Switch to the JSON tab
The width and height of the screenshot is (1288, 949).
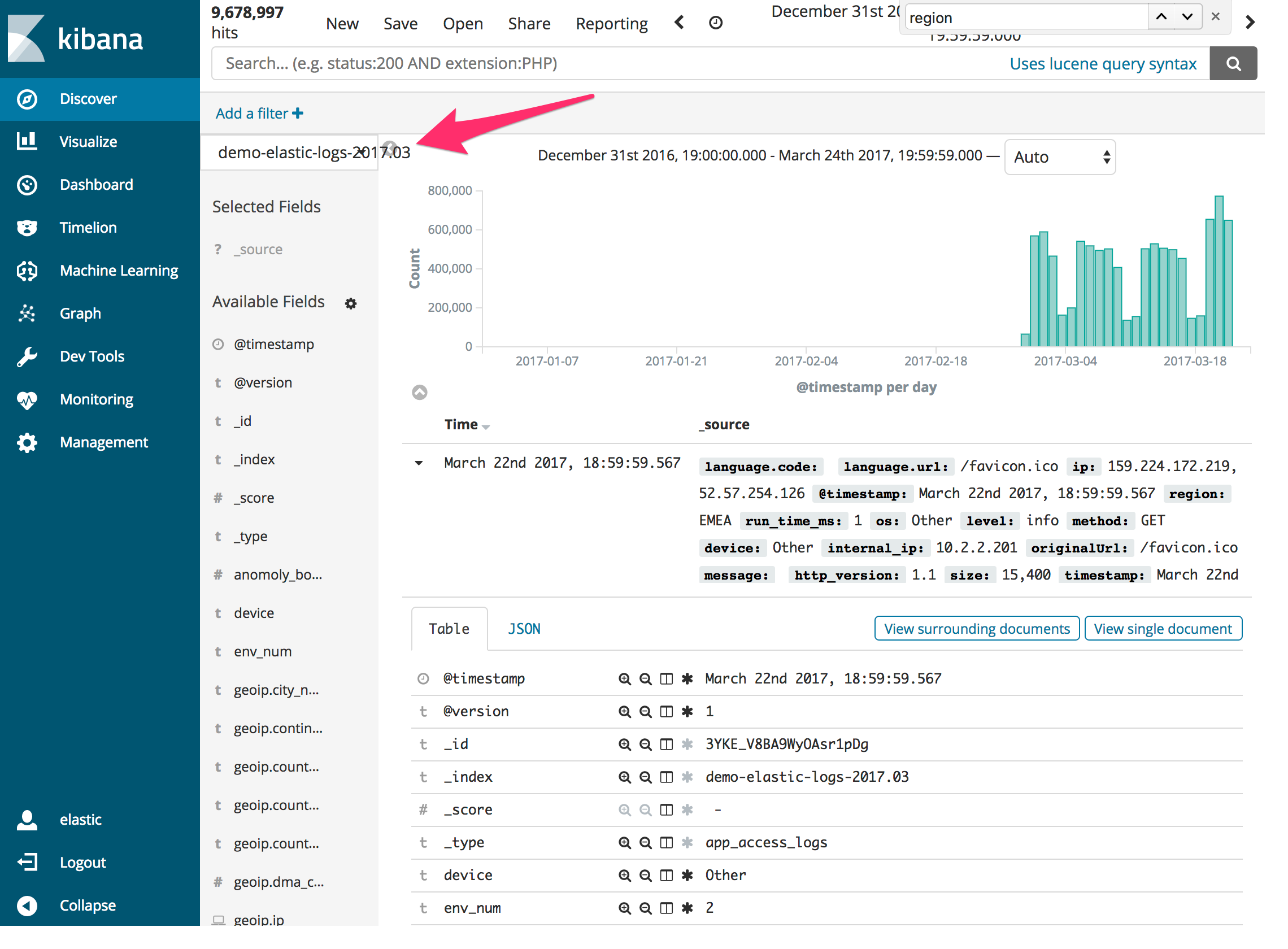(x=523, y=628)
